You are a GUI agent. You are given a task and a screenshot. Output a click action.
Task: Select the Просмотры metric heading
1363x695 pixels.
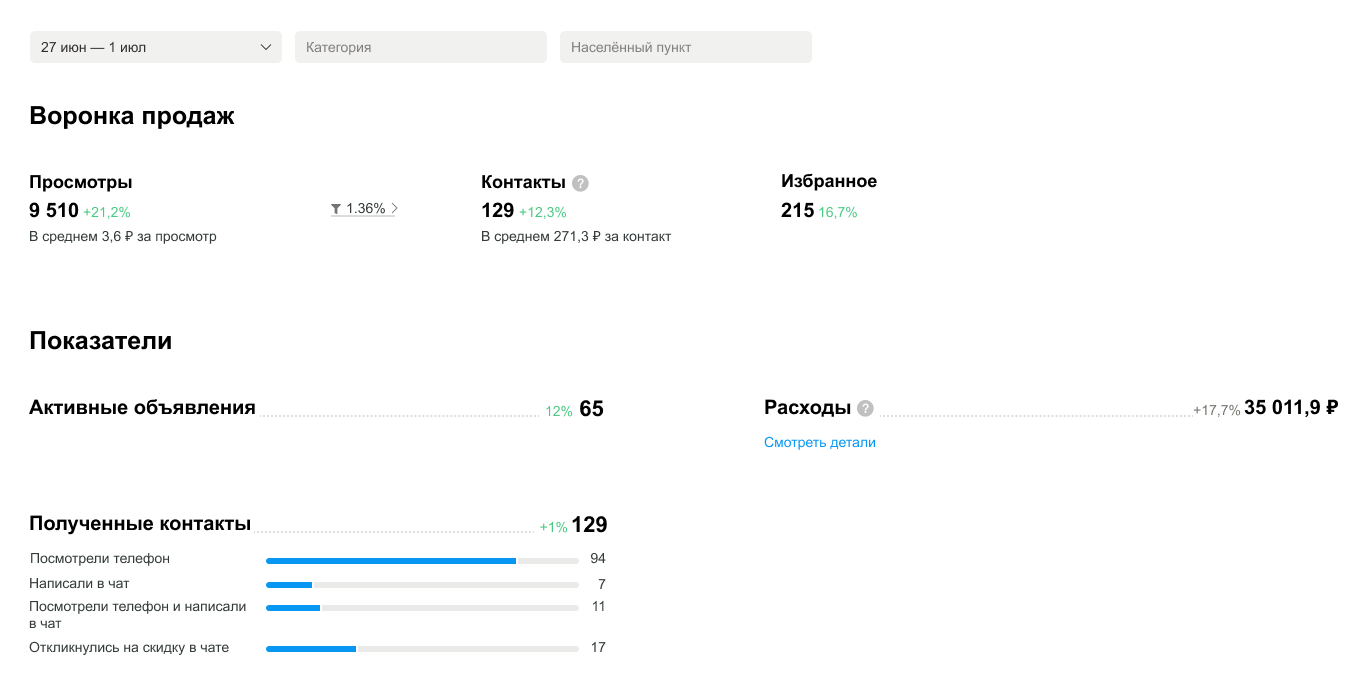(x=81, y=182)
